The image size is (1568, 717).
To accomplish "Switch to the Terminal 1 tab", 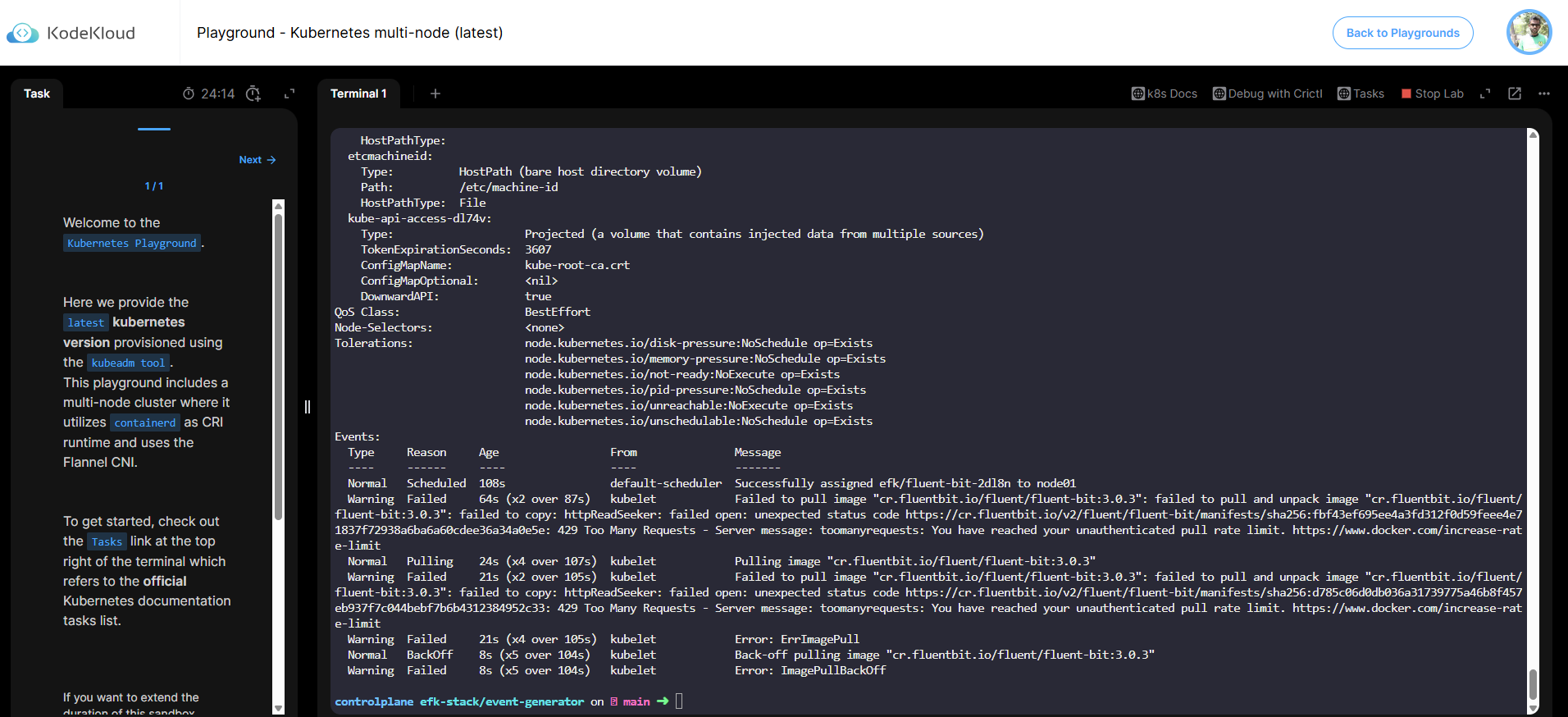I will click(x=358, y=94).
